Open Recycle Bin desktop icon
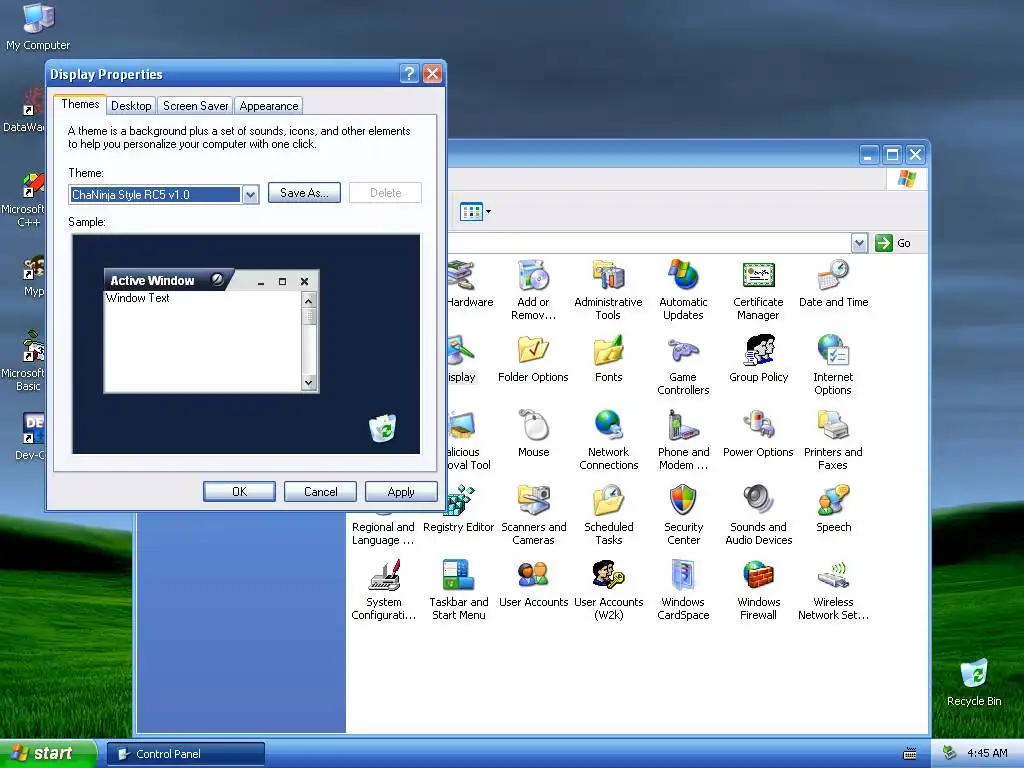1024x768 pixels. pyautogui.click(x=974, y=674)
